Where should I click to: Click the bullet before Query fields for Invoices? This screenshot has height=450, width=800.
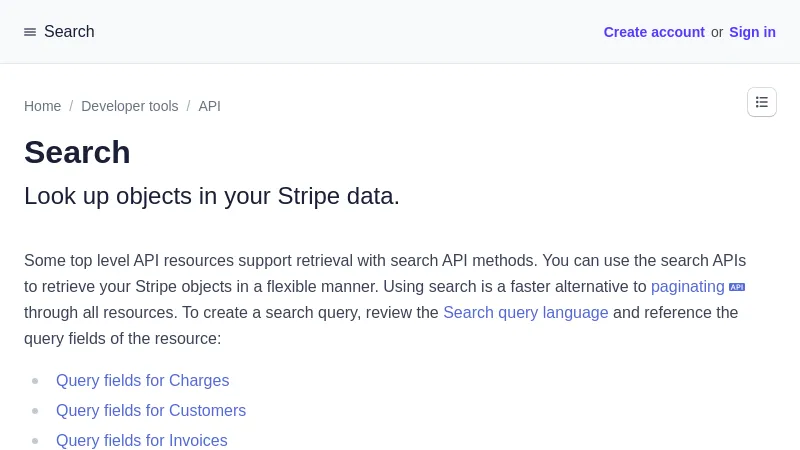pyautogui.click(x=35, y=441)
